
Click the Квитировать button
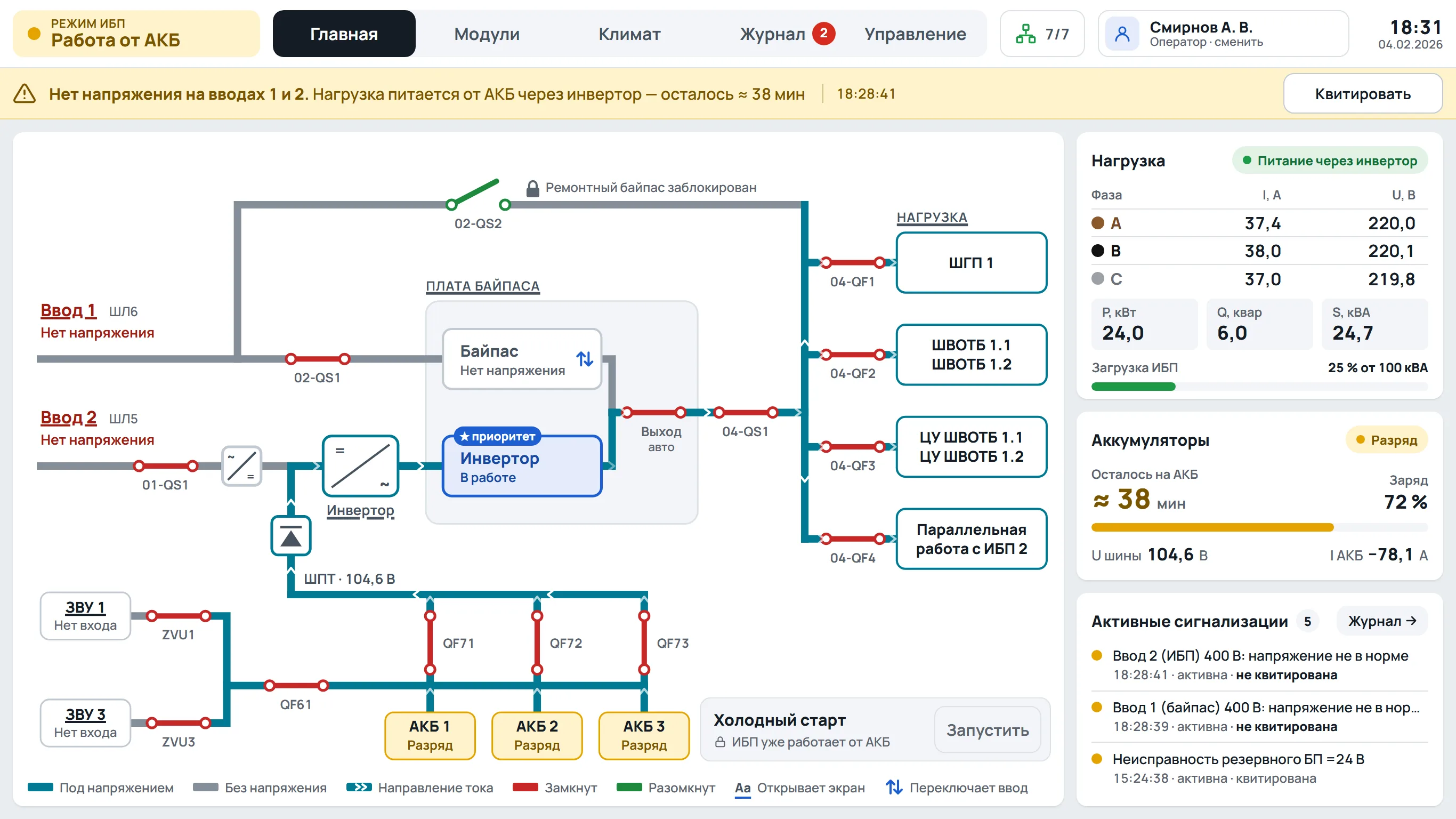[1362, 94]
